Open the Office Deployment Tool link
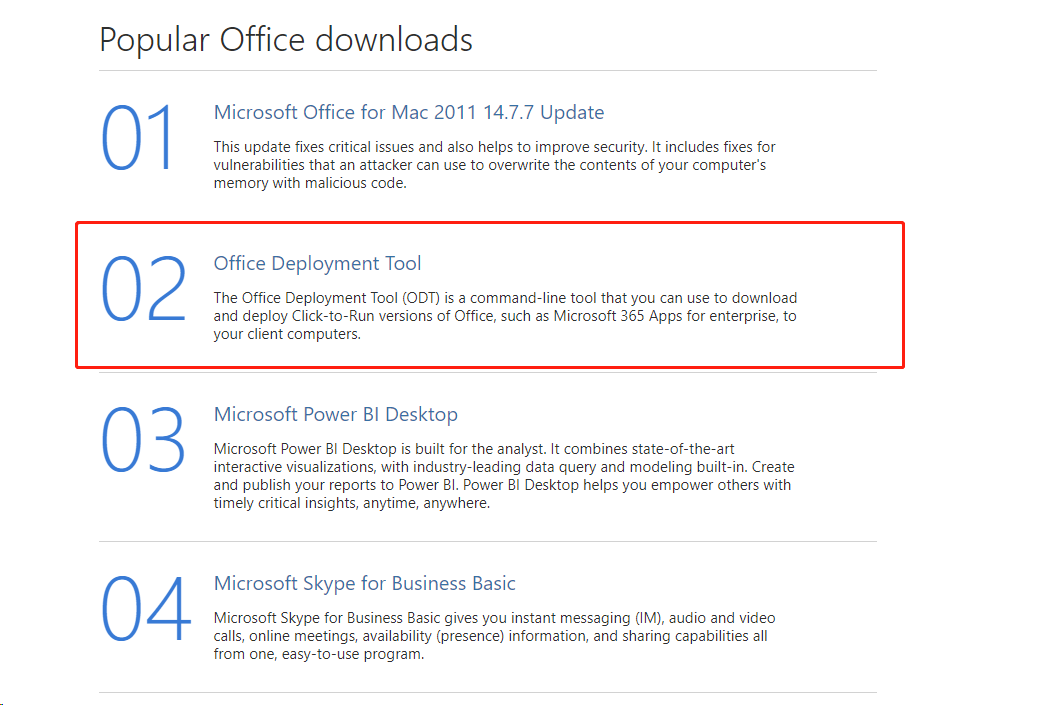Viewport: 1040px width, 705px height. click(317, 263)
